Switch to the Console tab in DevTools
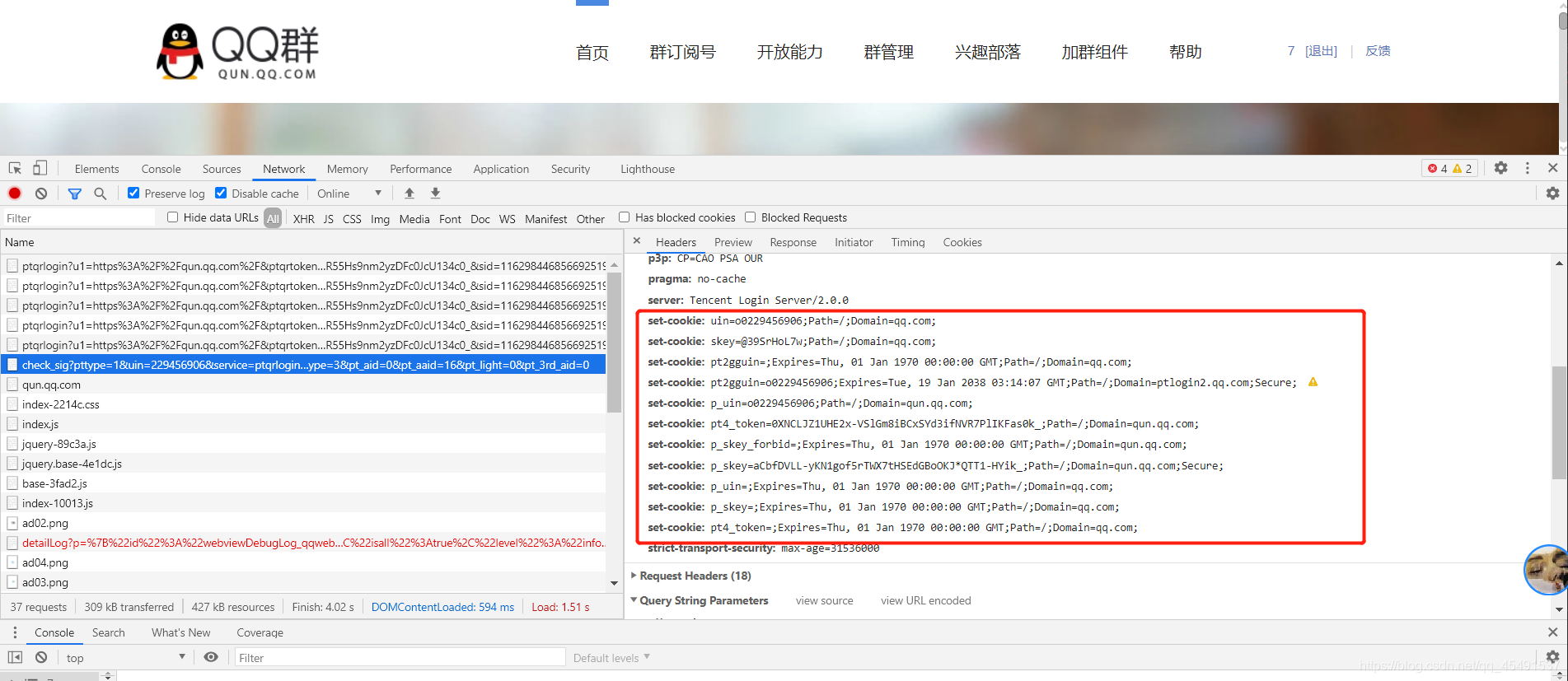1568x681 pixels. point(161,169)
